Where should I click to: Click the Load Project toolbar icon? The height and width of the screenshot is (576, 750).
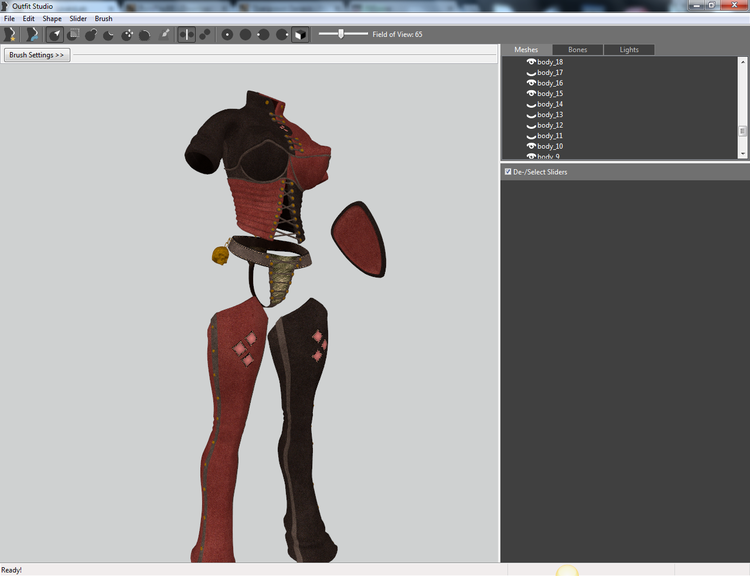pyautogui.click(x=32, y=34)
